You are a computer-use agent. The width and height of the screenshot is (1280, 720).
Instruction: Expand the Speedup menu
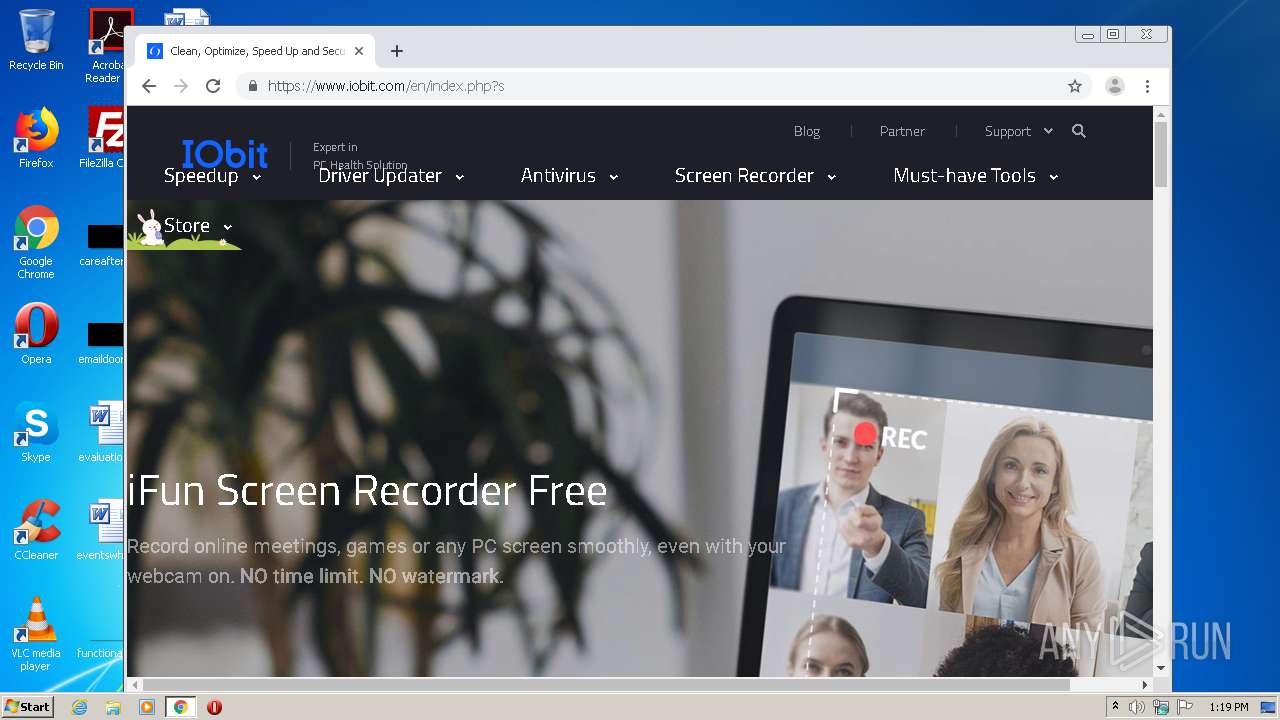click(x=212, y=176)
